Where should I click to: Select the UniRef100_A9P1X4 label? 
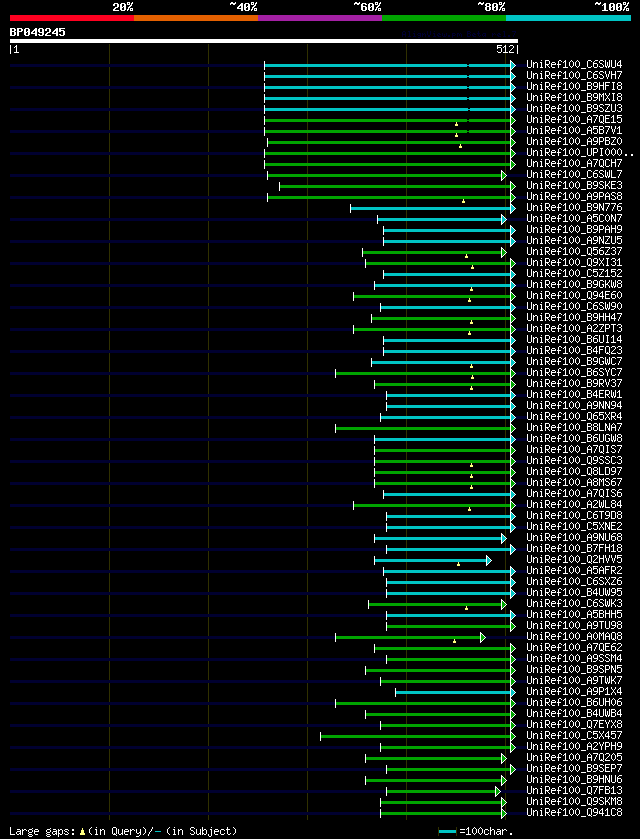574,692
